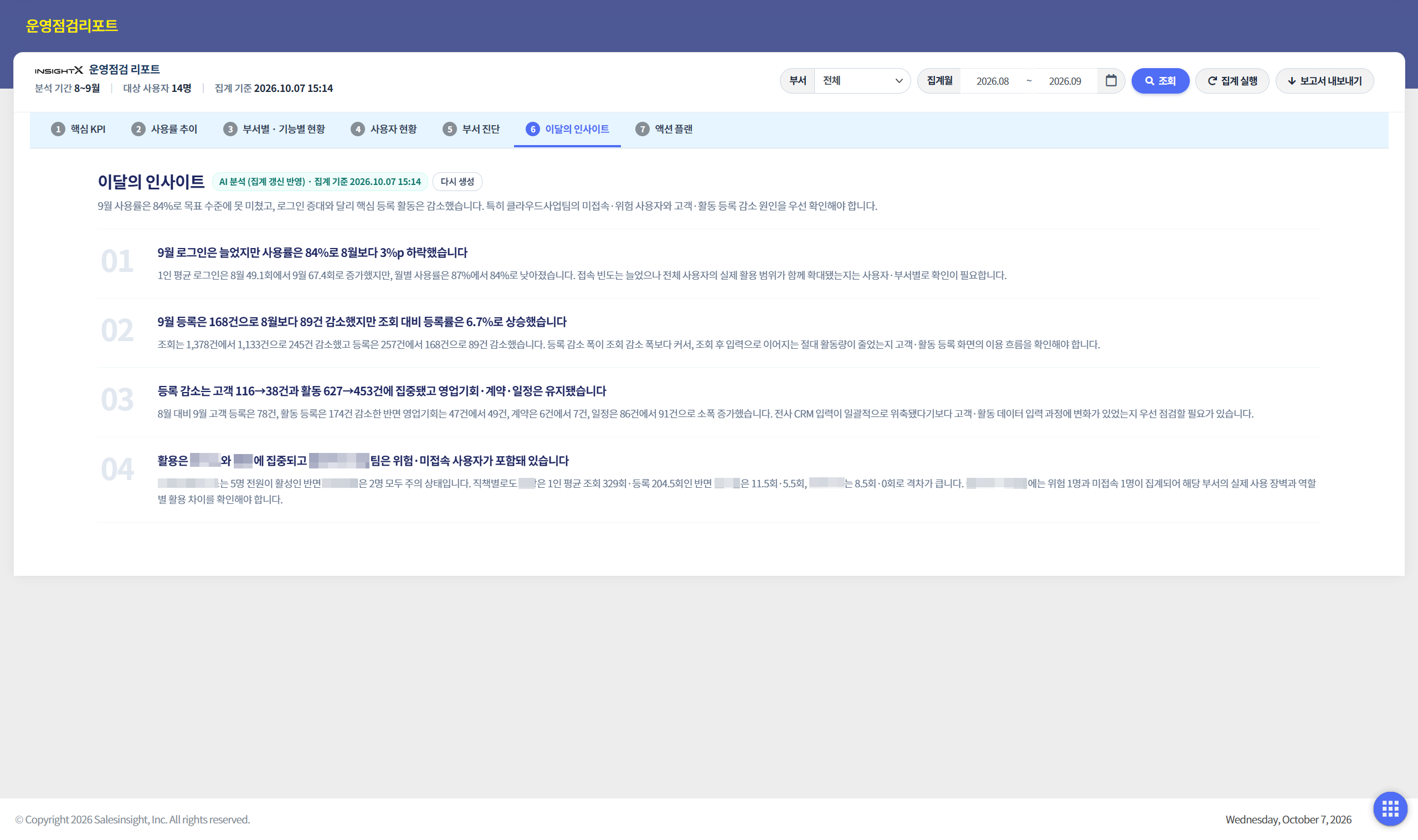Click the 집계월 label

[x=939, y=81]
